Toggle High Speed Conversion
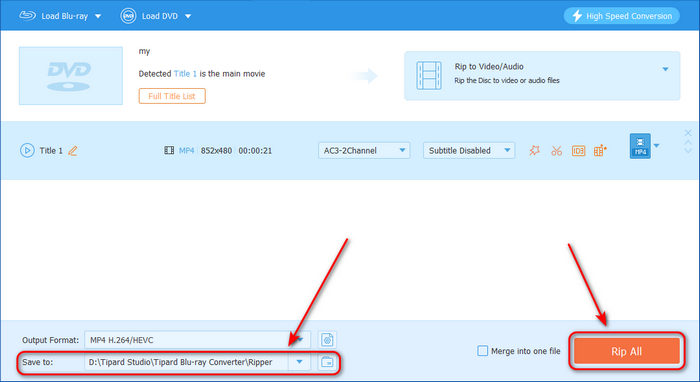700x382 pixels. (x=621, y=16)
